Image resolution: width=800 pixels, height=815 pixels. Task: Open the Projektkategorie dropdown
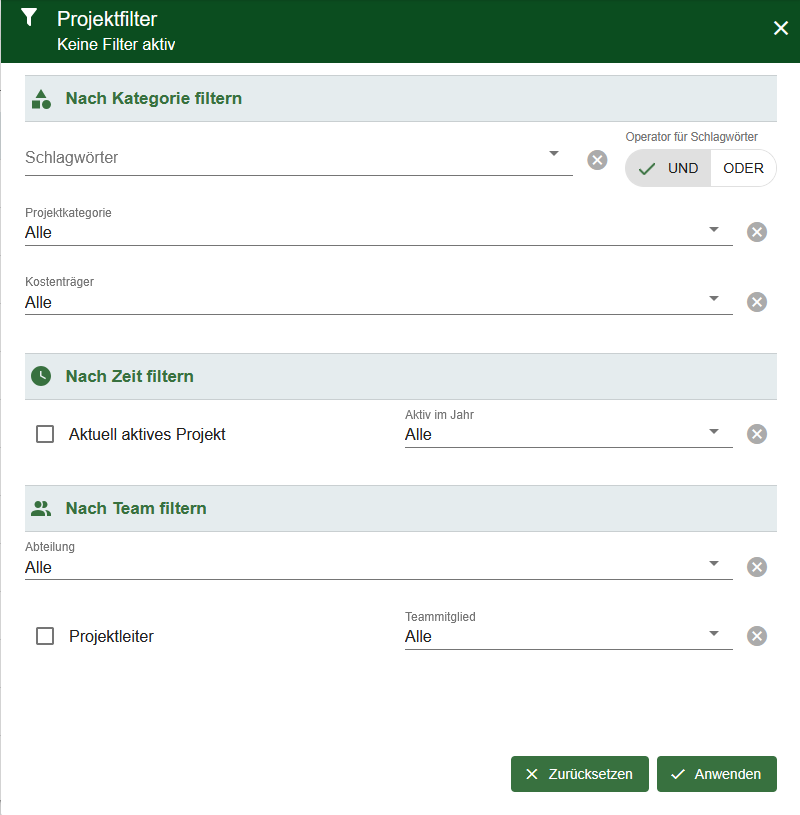pyautogui.click(x=713, y=230)
